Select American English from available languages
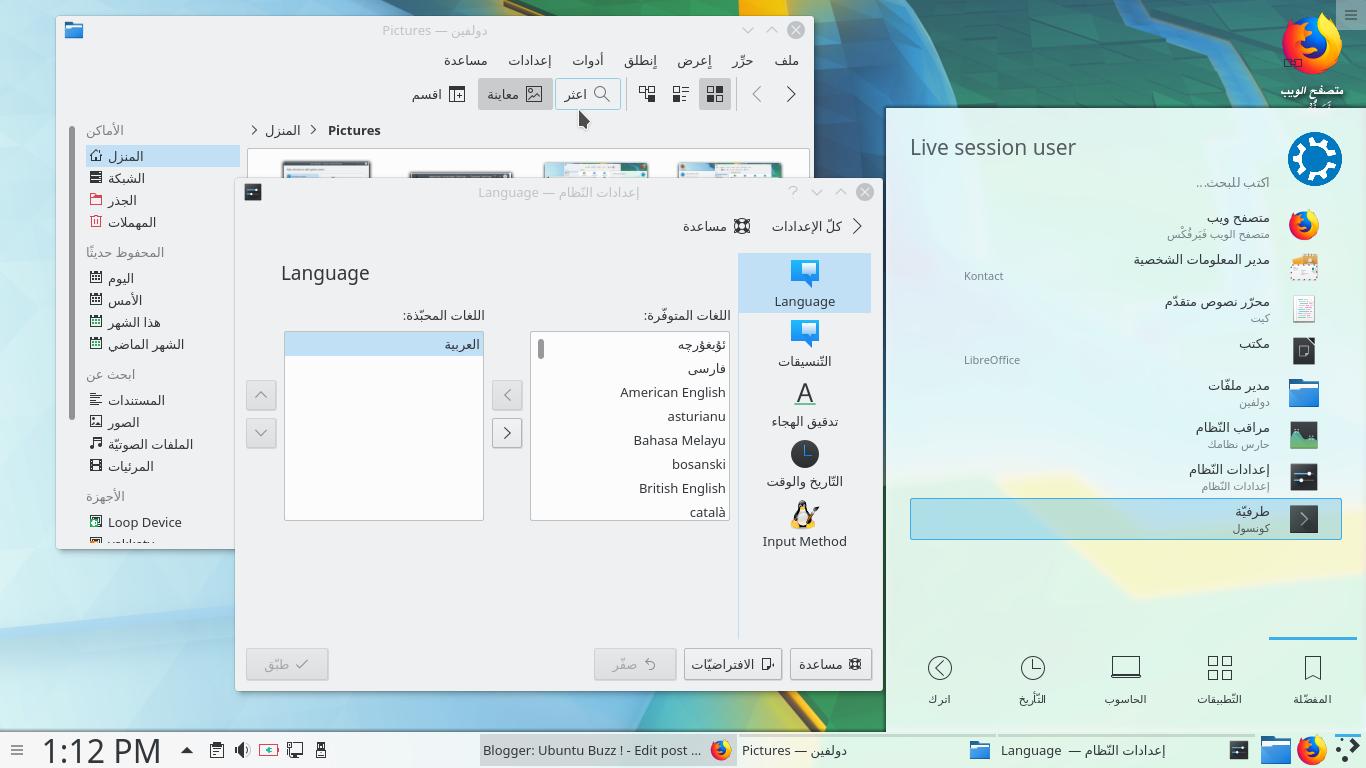 pyautogui.click(x=672, y=392)
